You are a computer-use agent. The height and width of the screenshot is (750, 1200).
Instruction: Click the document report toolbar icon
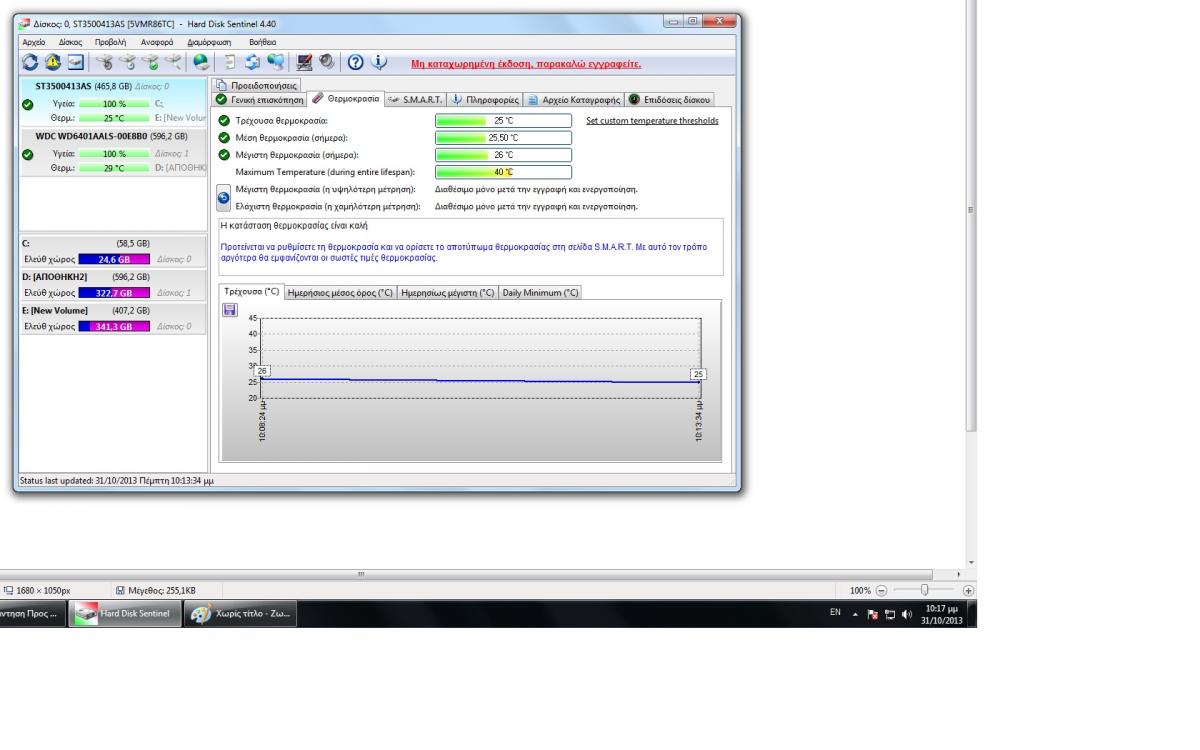(x=230, y=62)
